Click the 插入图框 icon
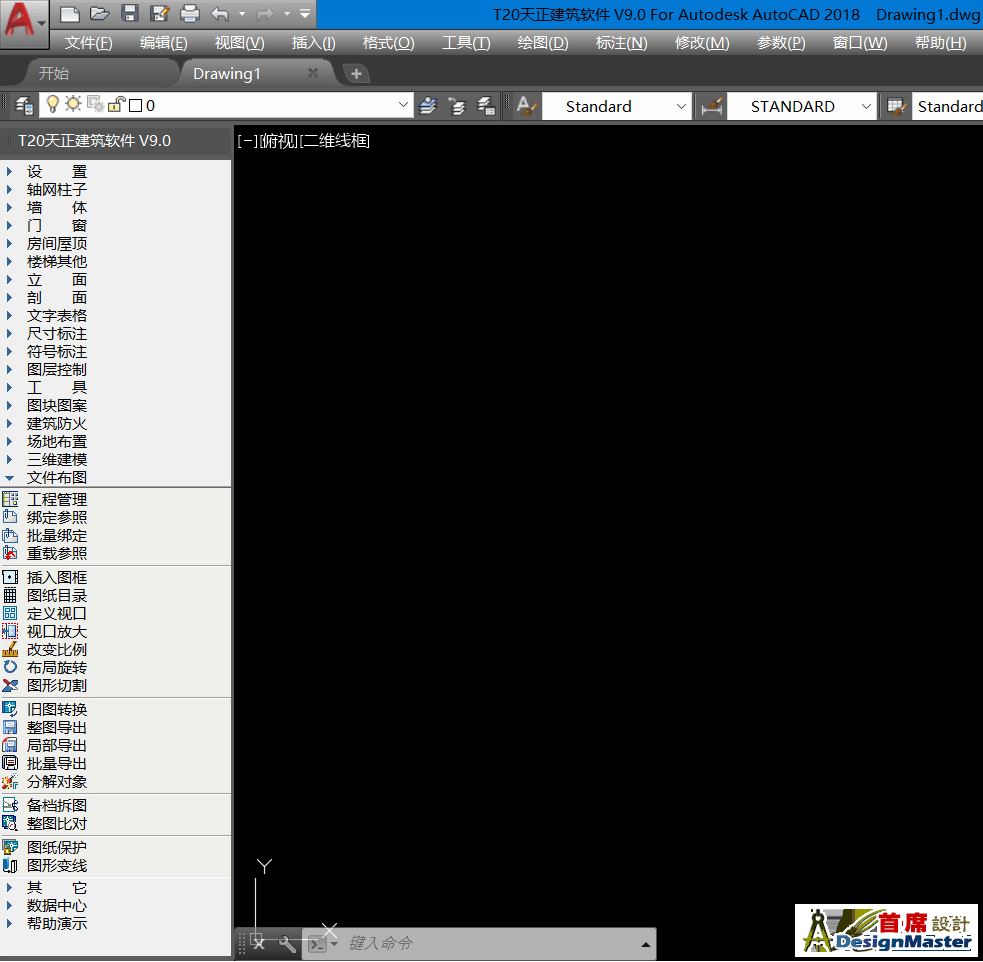983x962 pixels. 10,577
